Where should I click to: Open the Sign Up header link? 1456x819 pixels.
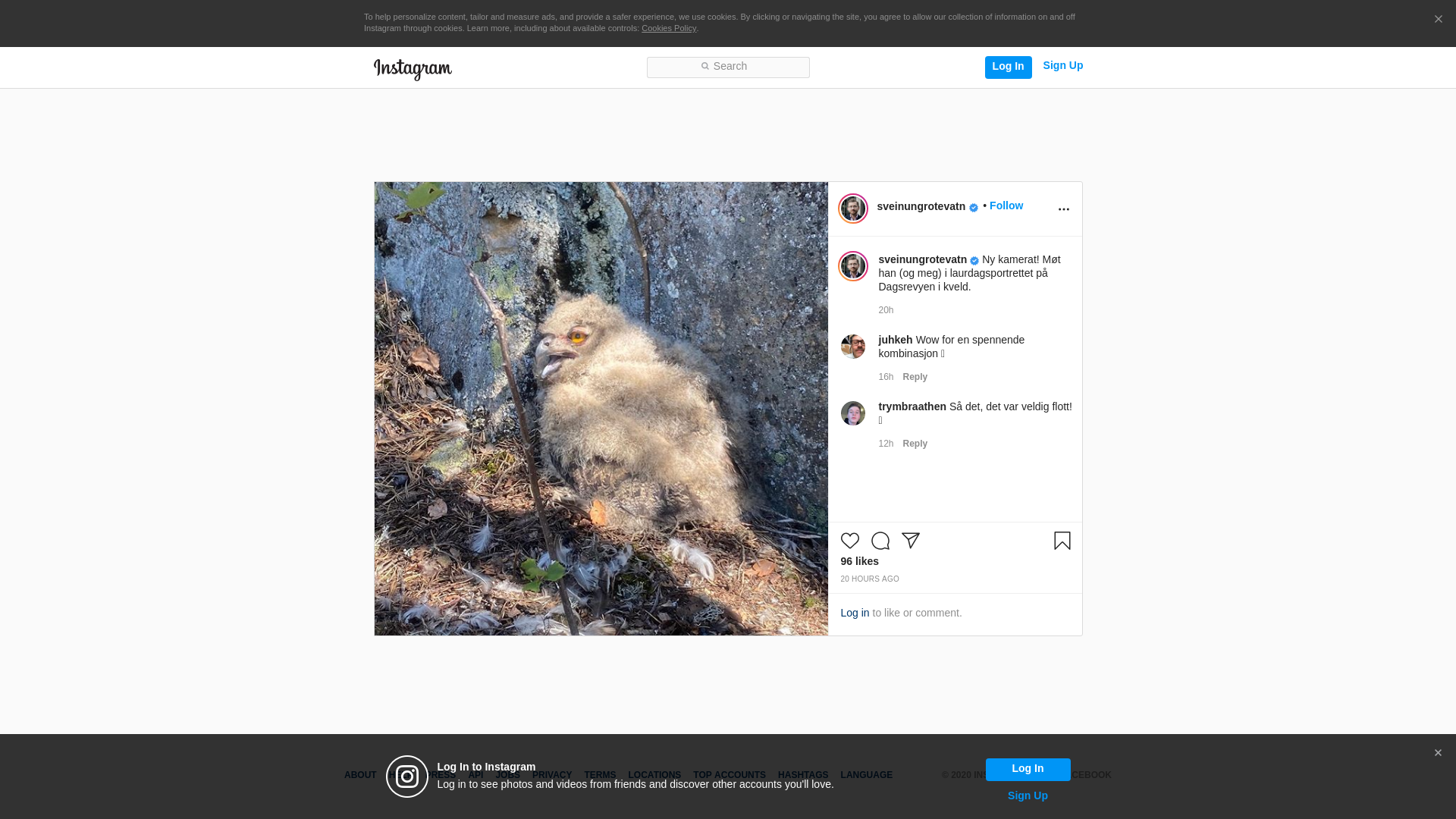point(1062,66)
